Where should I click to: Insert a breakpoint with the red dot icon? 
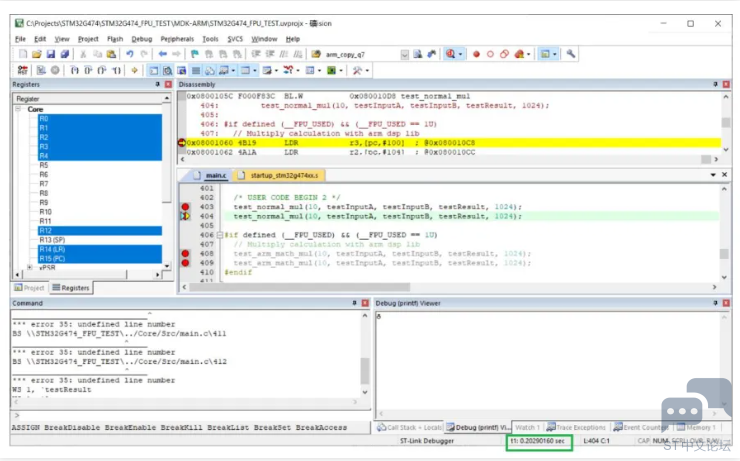[x=476, y=54]
